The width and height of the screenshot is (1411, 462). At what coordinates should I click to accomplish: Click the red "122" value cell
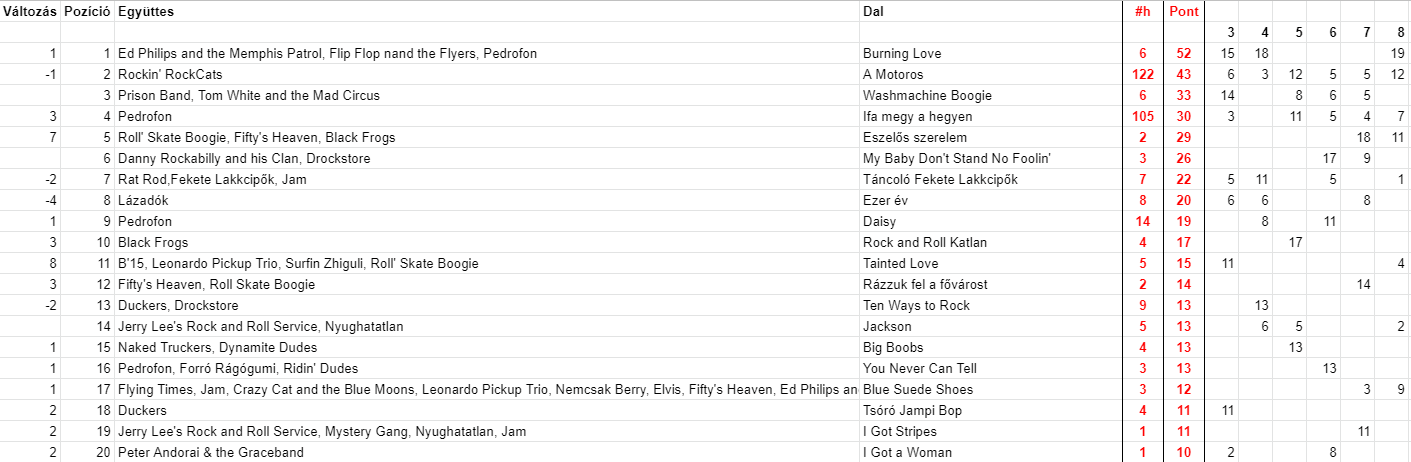point(1142,74)
